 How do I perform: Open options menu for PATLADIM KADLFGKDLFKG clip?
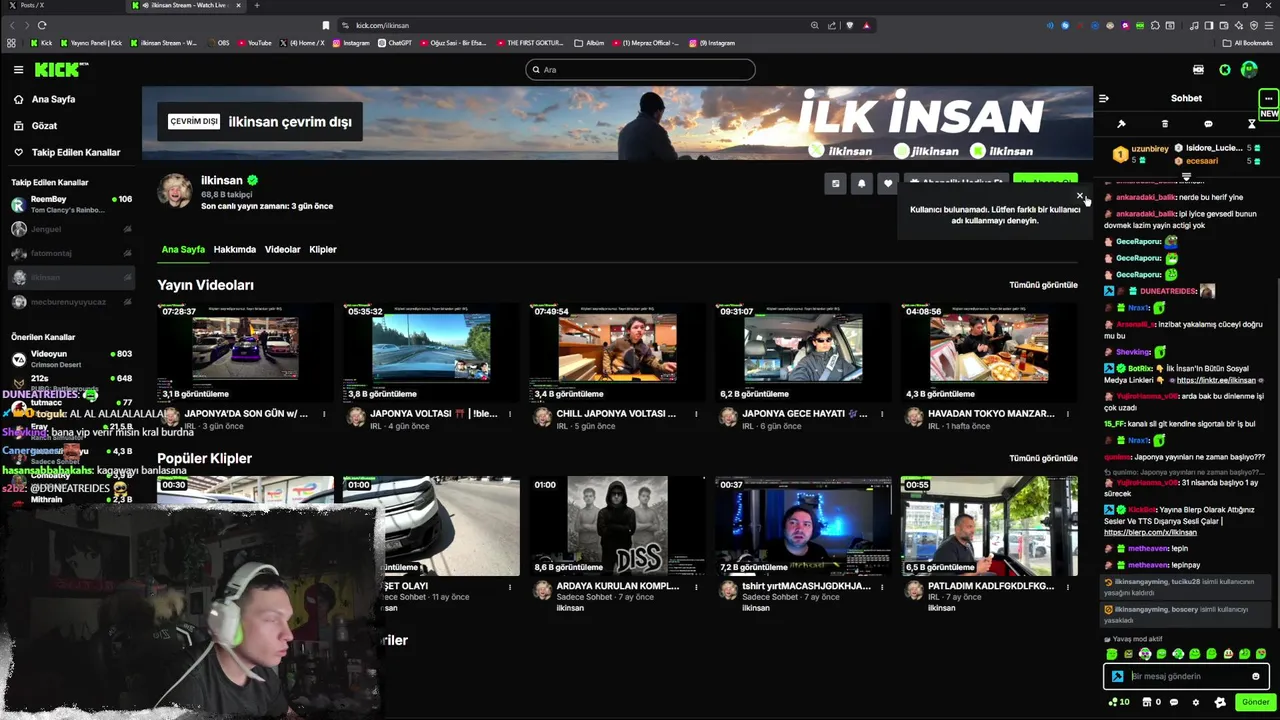(1068, 587)
